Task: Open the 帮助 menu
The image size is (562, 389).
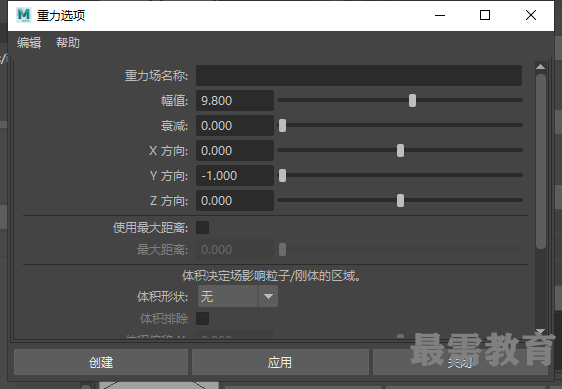Action: [x=68, y=43]
